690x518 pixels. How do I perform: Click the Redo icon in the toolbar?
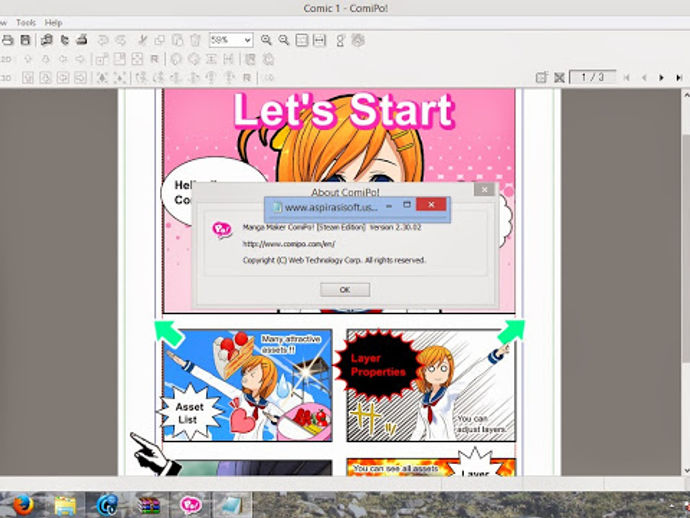point(121,40)
